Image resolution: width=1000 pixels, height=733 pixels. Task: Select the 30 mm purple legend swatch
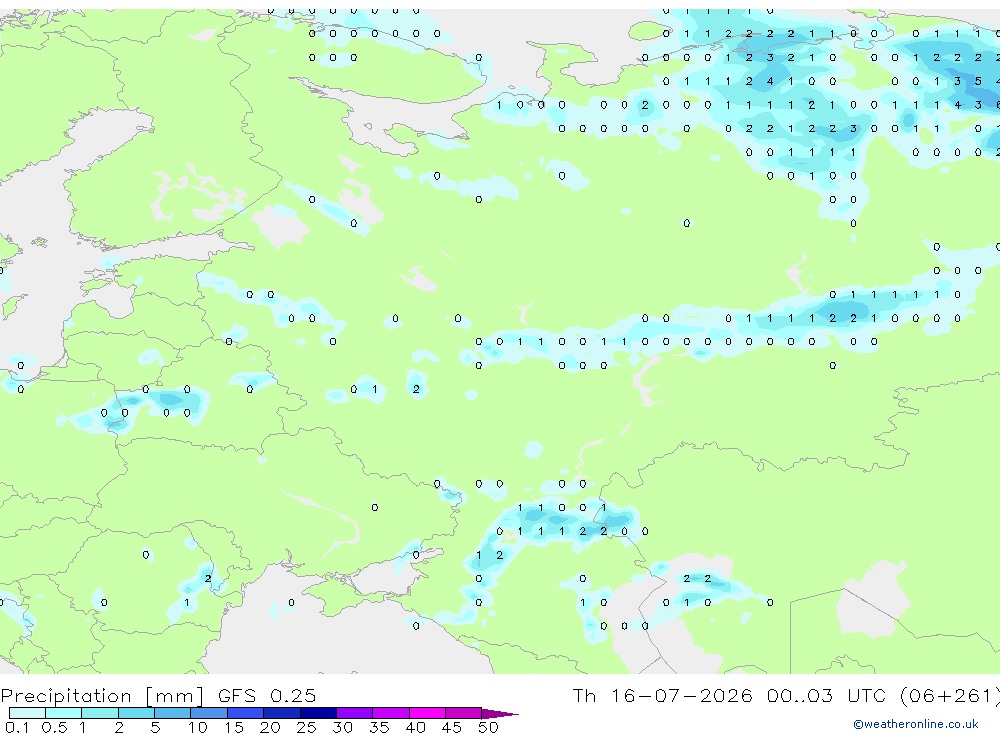coord(354,713)
